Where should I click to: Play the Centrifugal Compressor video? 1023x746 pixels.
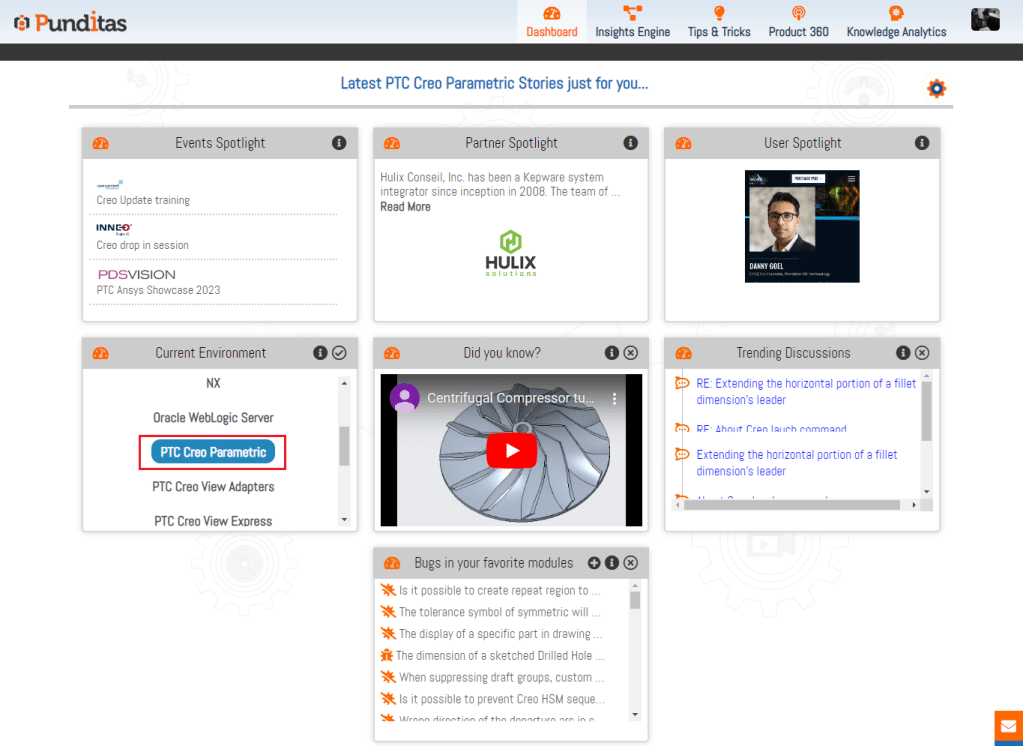[511, 450]
